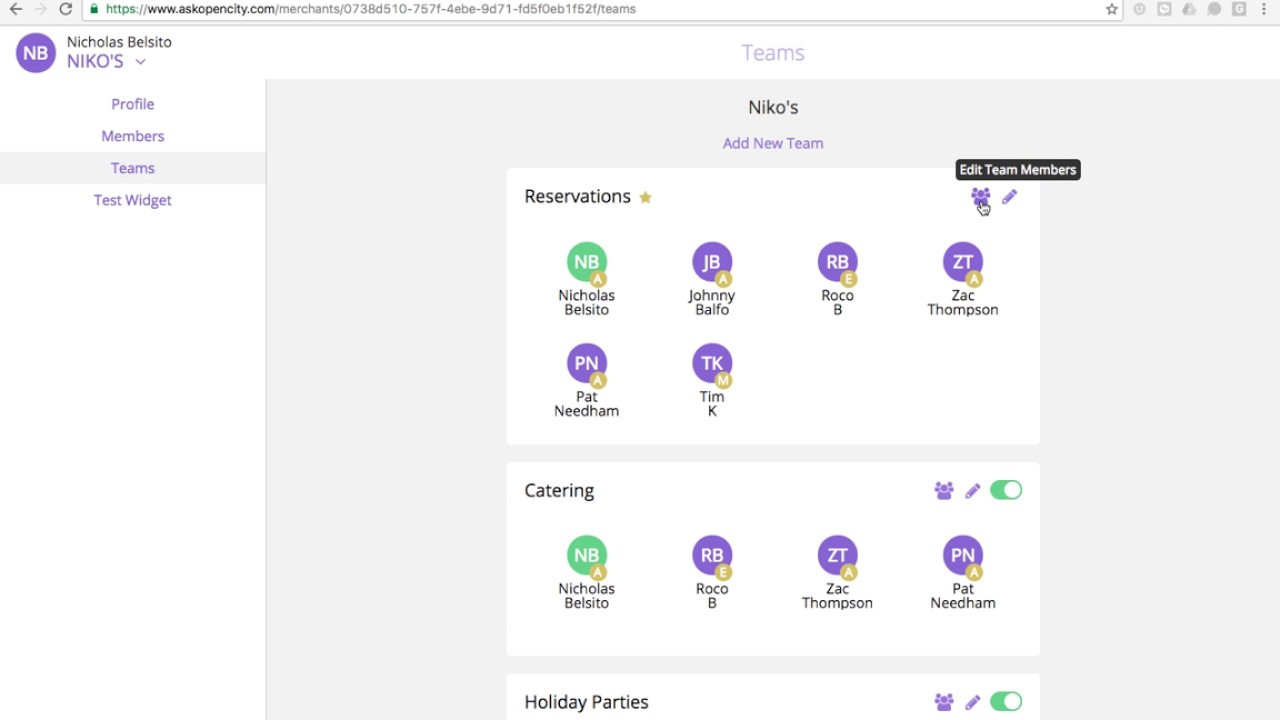Click the gold star beside Reservations
This screenshot has height=720, width=1280.
click(x=645, y=197)
